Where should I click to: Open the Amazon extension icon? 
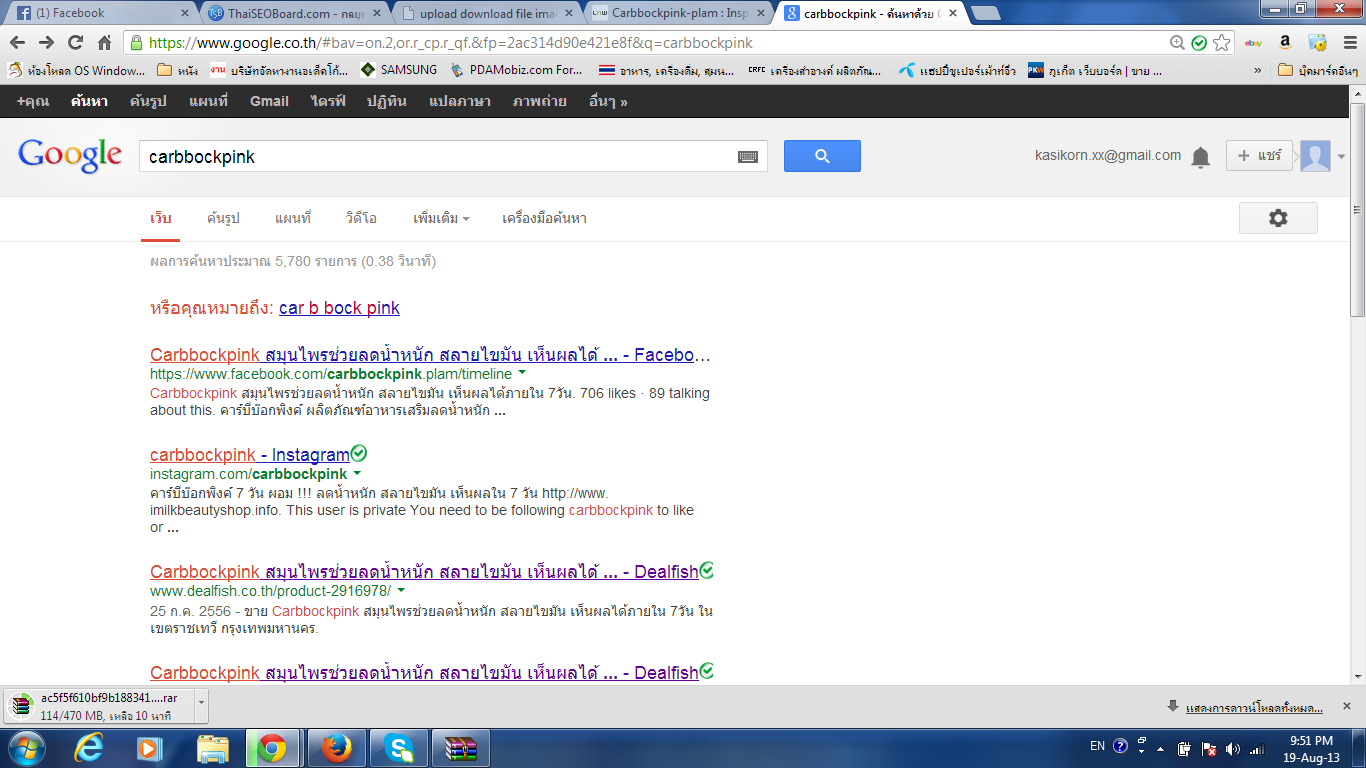pyautogui.click(x=1285, y=43)
